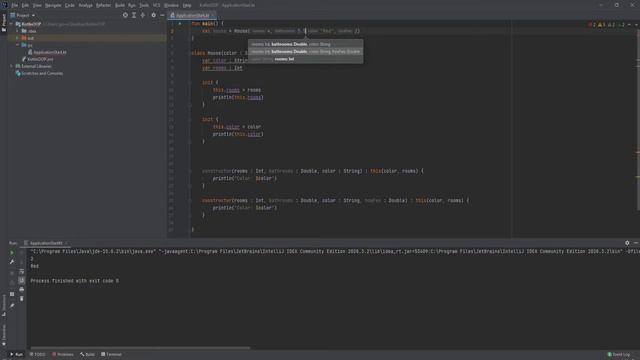Open the Tools menu

click(x=144, y=5)
